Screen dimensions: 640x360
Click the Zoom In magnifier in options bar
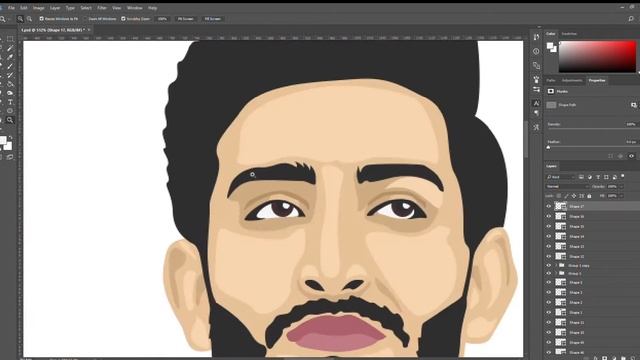pyautogui.click(x=20, y=19)
